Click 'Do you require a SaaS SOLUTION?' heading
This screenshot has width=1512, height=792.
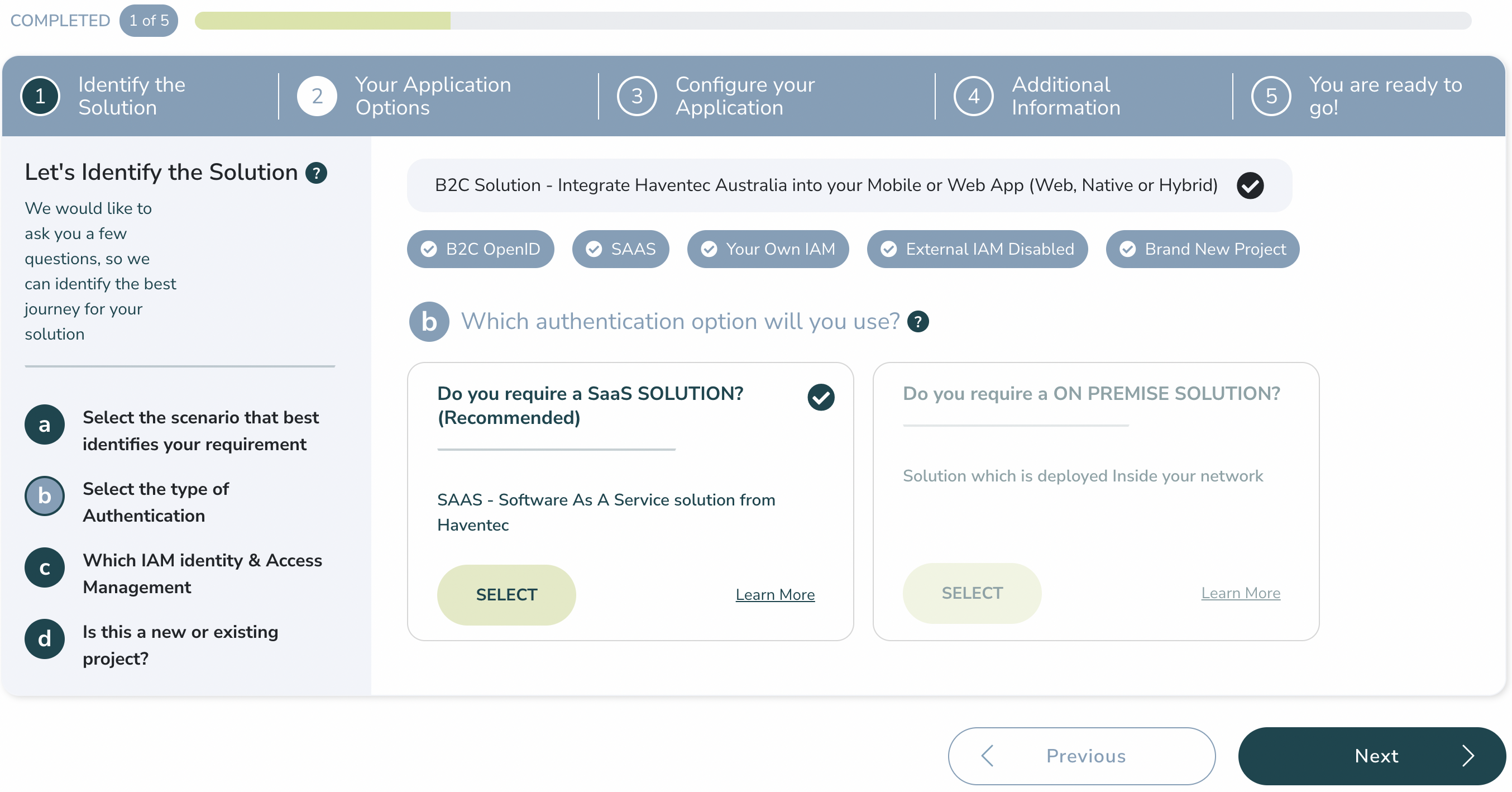(591, 405)
